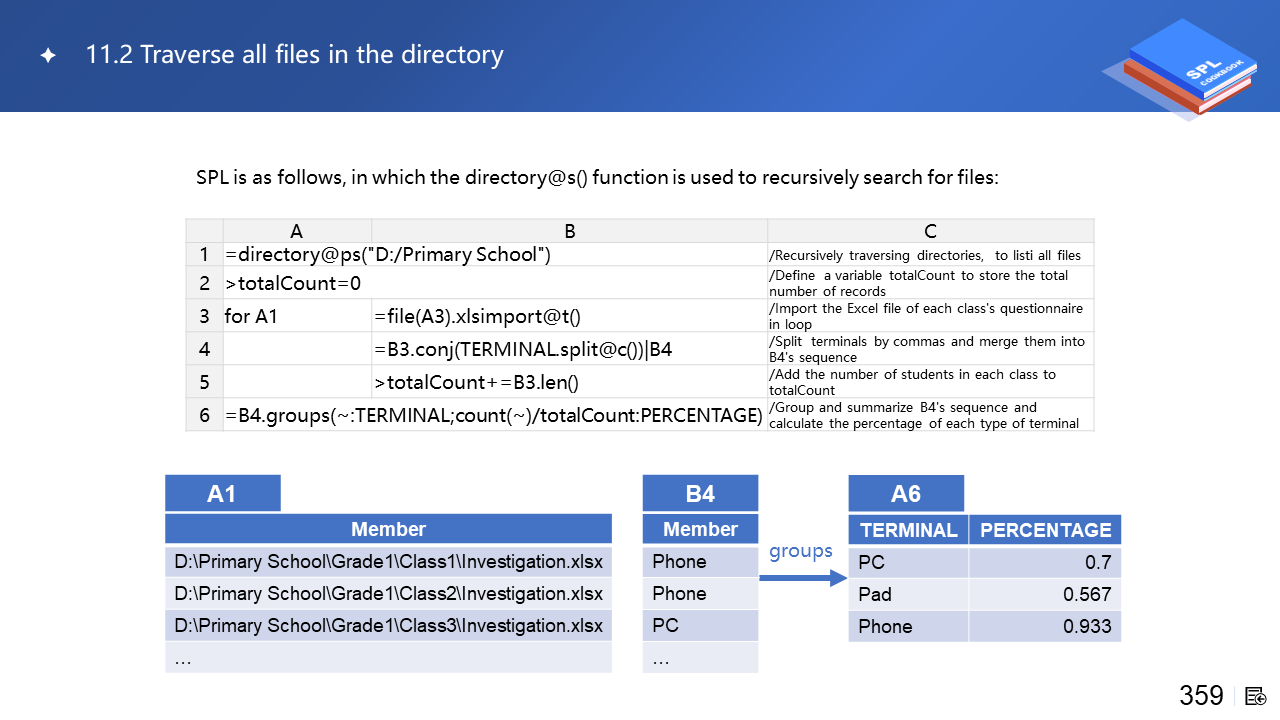This screenshot has width=1280, height=720.
Task: Select the 0.567 percentage value for Pad
Action: coord(1087,594)
